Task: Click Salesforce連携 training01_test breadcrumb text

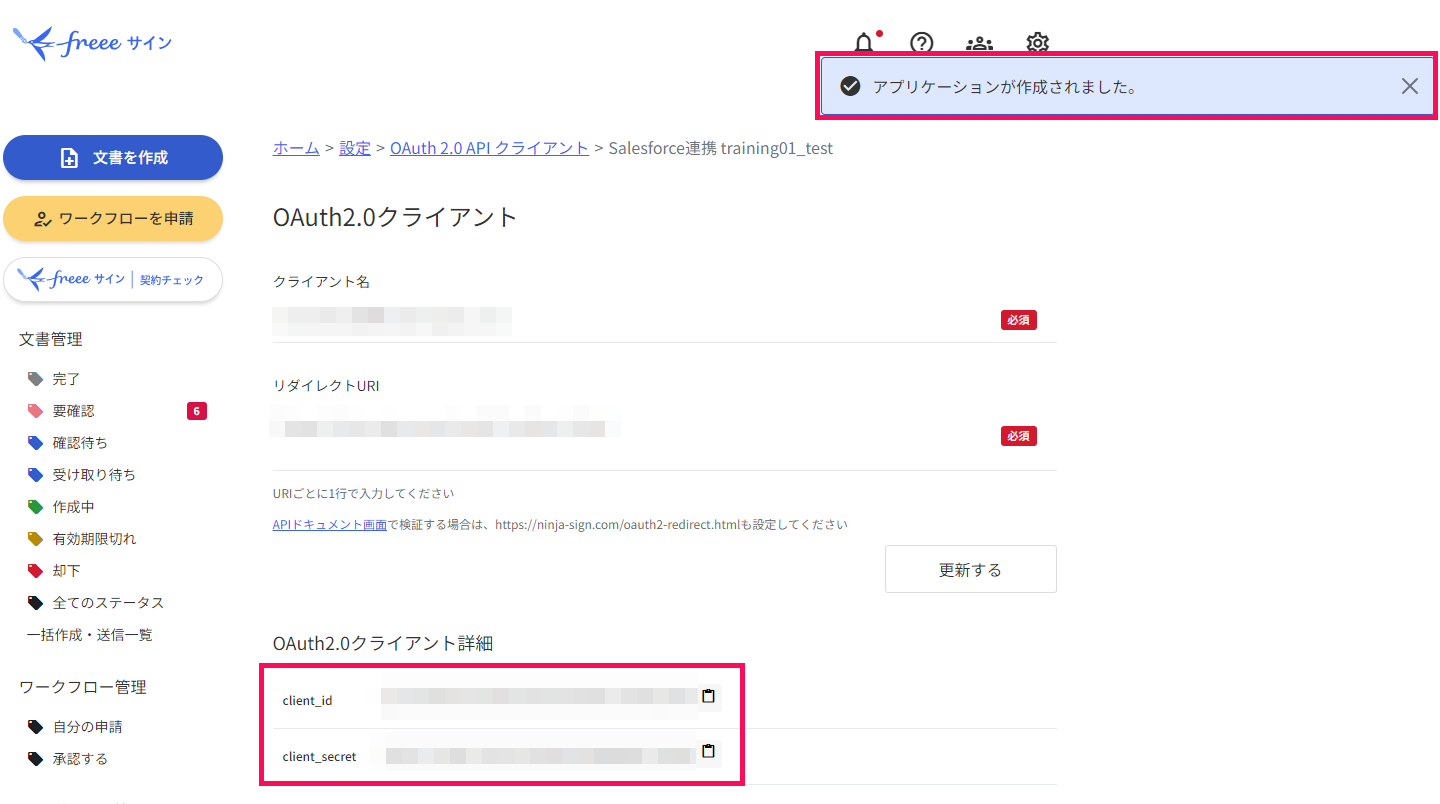Action: tap(721, 148)
